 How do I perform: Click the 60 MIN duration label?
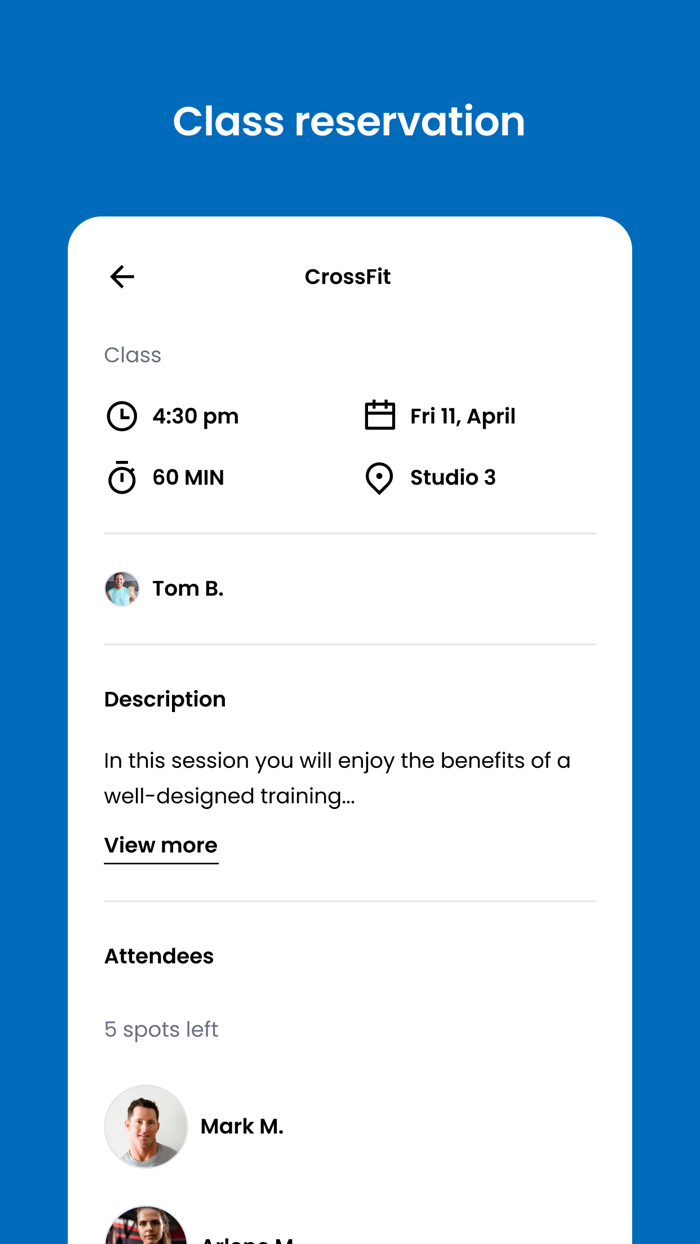pos(189,478)
